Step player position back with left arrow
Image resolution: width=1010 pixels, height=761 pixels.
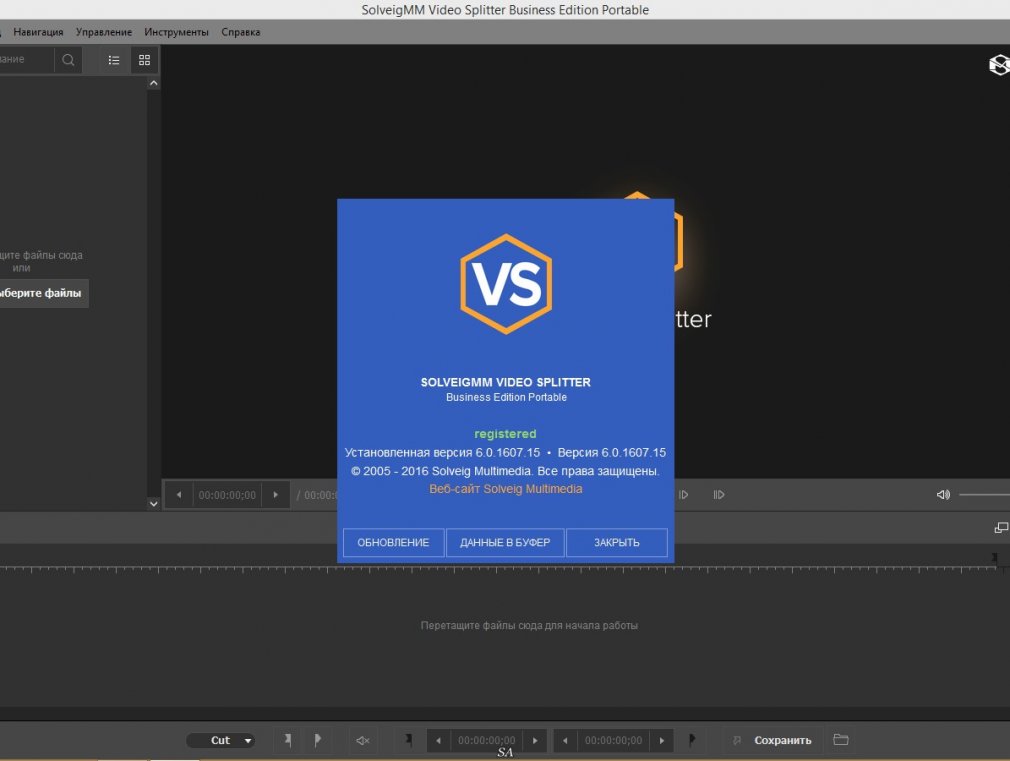click(x=179, y=495)
